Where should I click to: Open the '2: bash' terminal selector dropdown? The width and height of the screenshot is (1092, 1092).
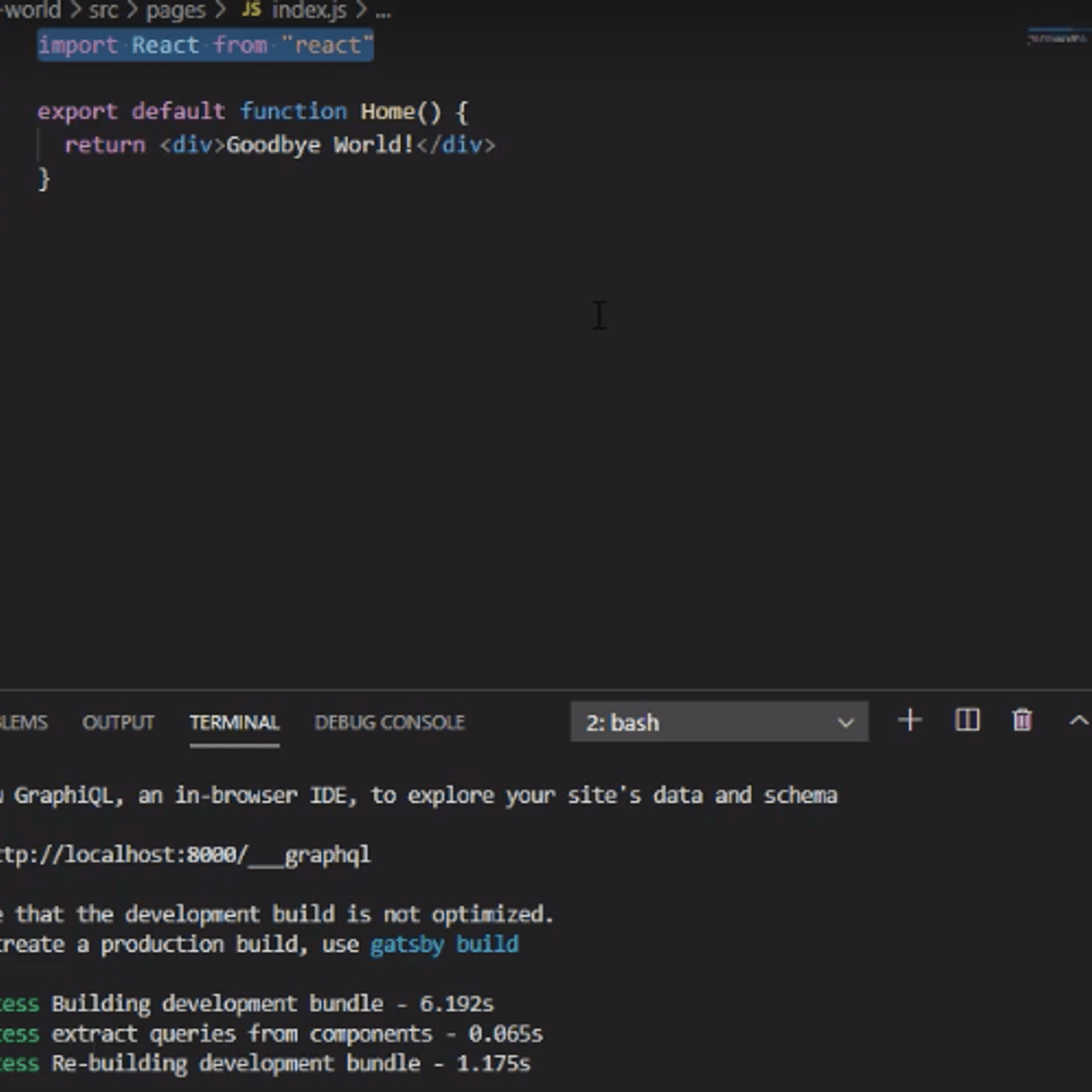(719, 723)
